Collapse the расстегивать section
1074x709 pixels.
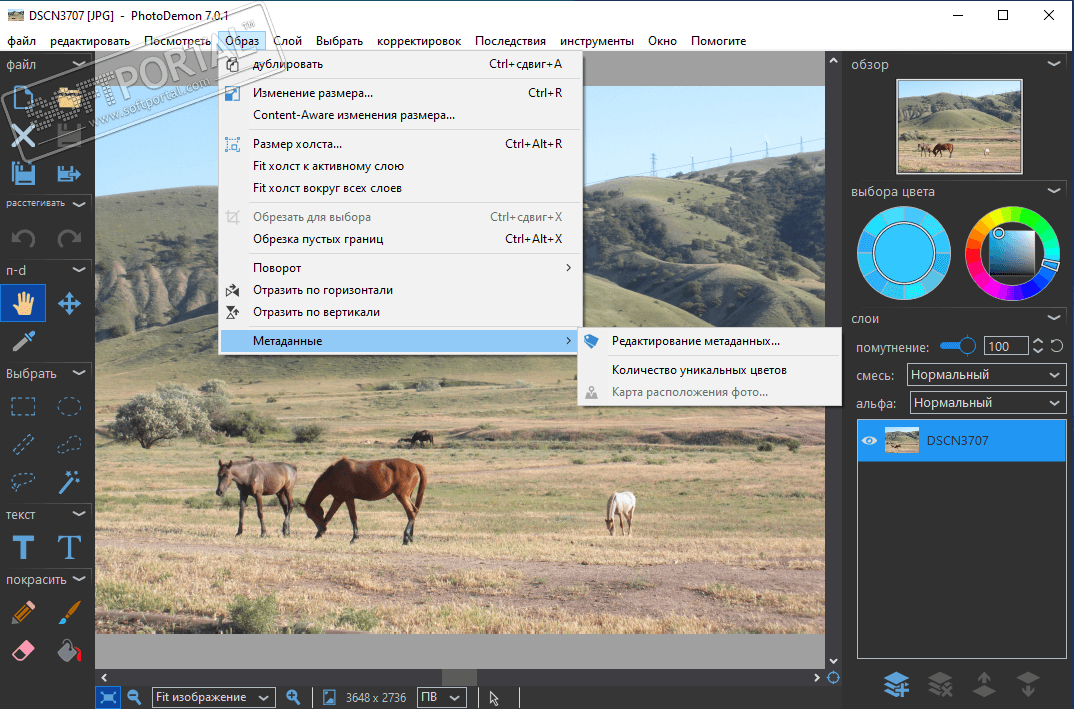[79, 203]
